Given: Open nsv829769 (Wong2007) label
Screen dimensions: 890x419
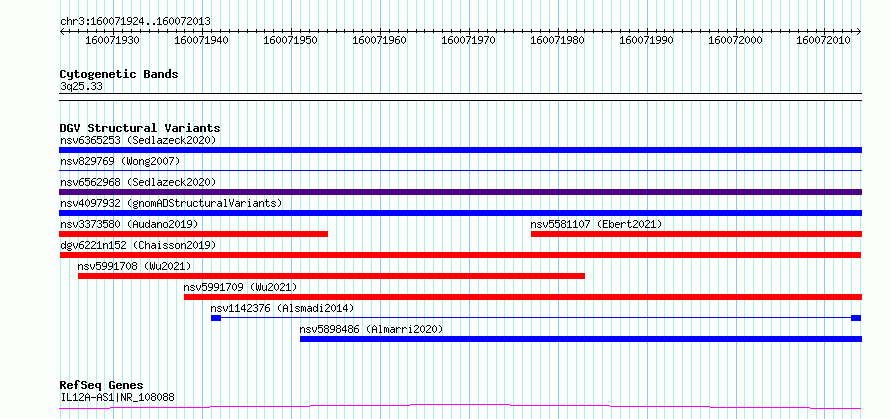Looking at the screenshot, I should [x=120, y=161].
